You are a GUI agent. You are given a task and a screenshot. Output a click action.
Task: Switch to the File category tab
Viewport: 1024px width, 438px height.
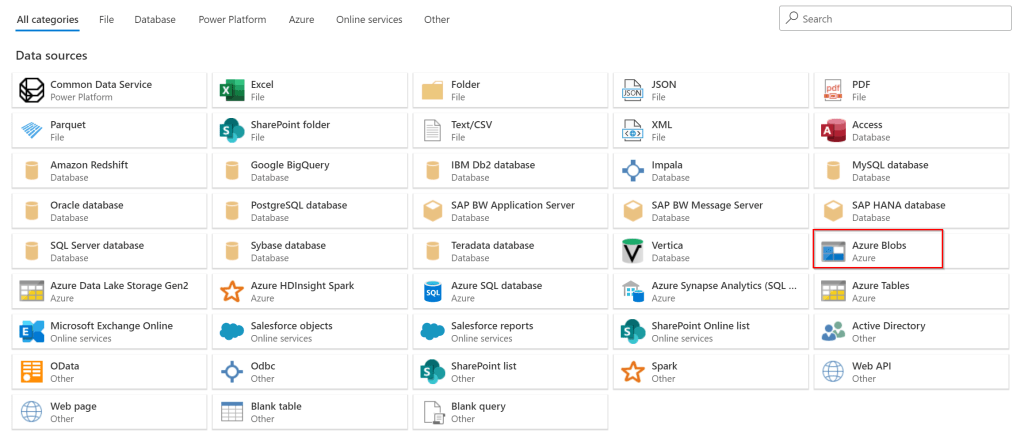coord(107,20)
